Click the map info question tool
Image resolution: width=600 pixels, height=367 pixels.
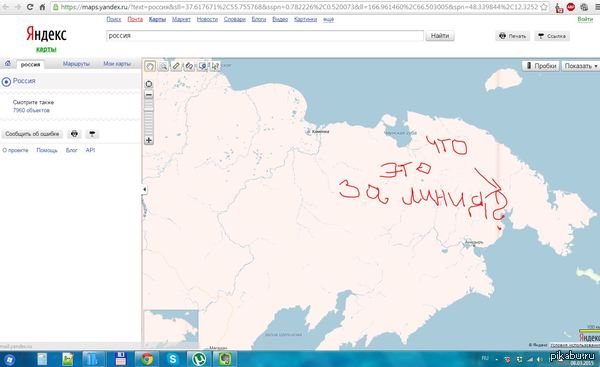pos(215,66)
